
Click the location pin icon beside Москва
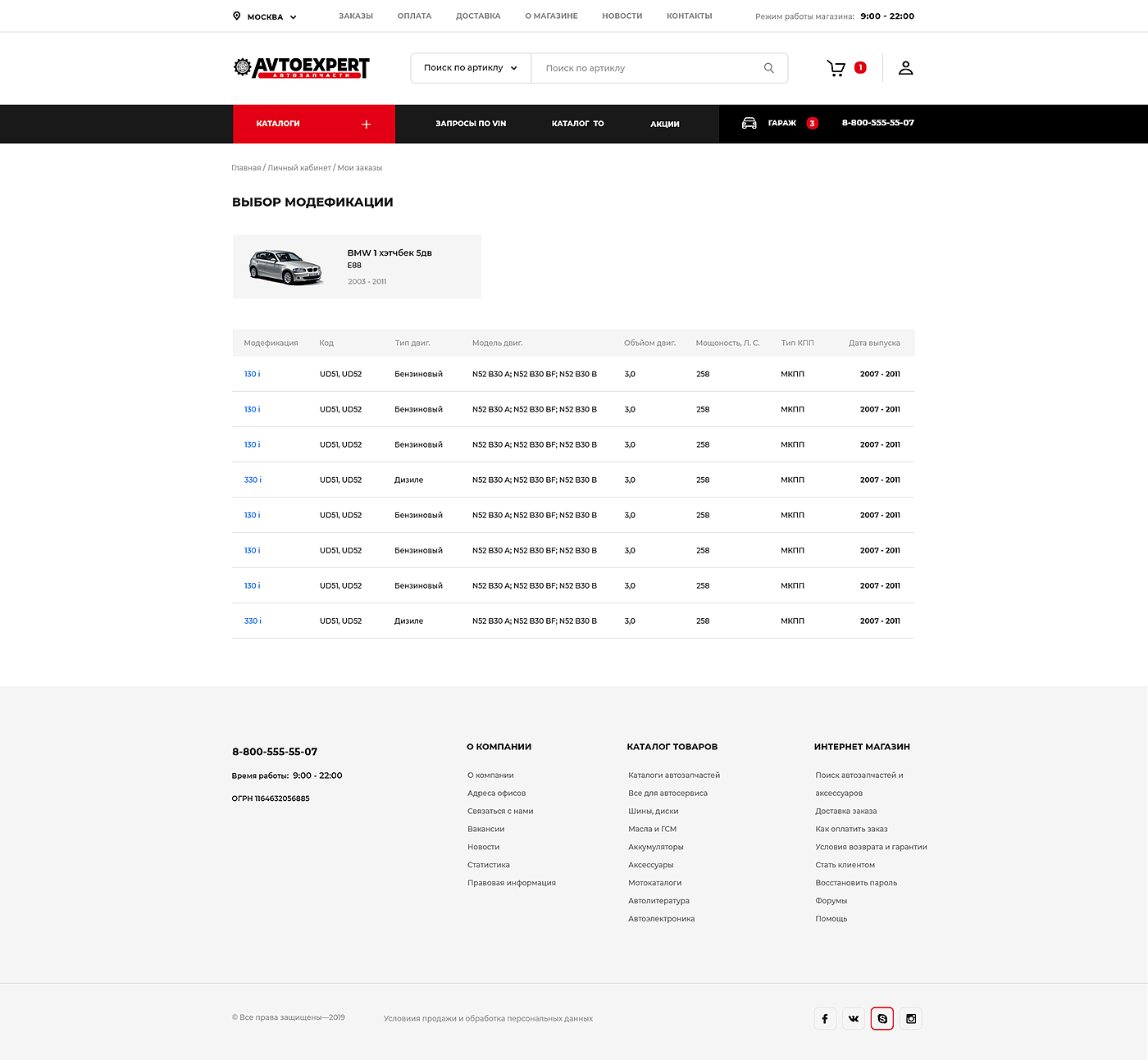pos(237,16)
